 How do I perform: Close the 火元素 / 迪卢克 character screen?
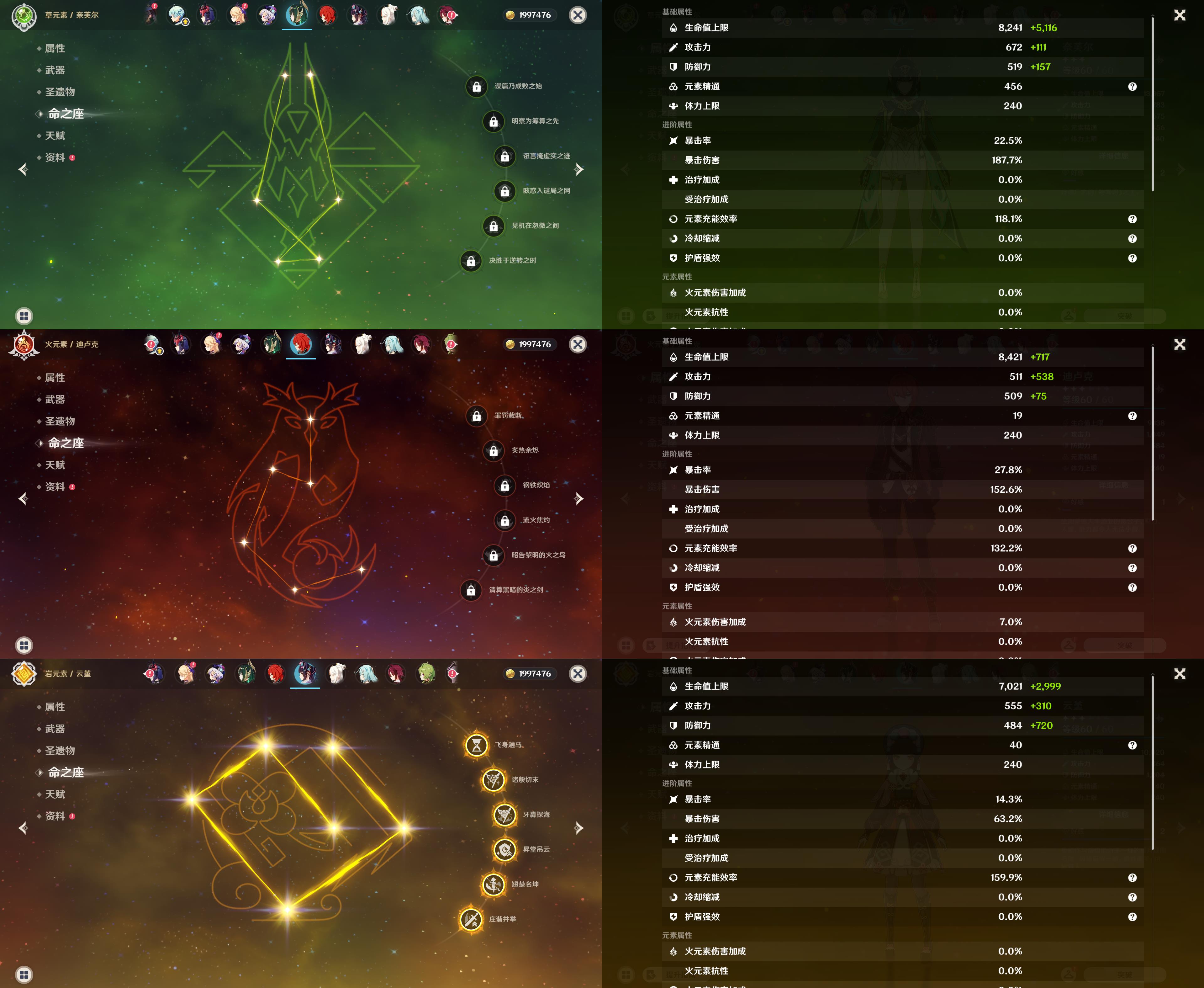point(578,344)
